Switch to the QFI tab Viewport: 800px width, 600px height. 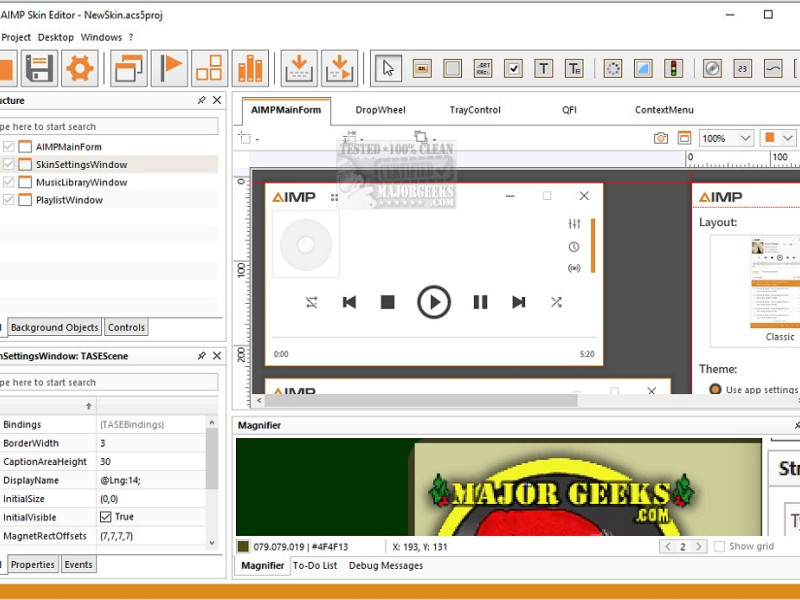(569, 110)
